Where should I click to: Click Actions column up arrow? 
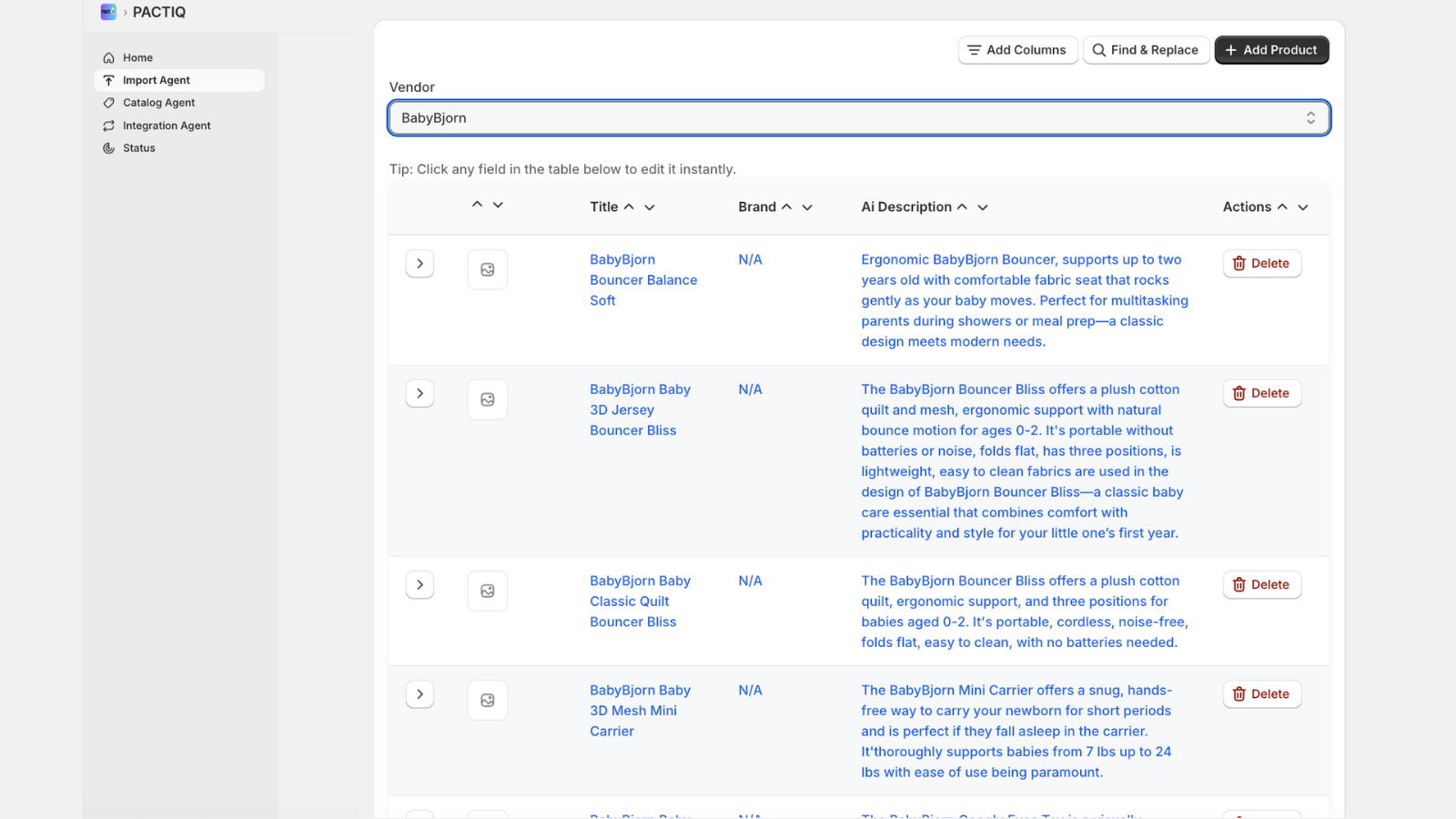click(1282, 207)
